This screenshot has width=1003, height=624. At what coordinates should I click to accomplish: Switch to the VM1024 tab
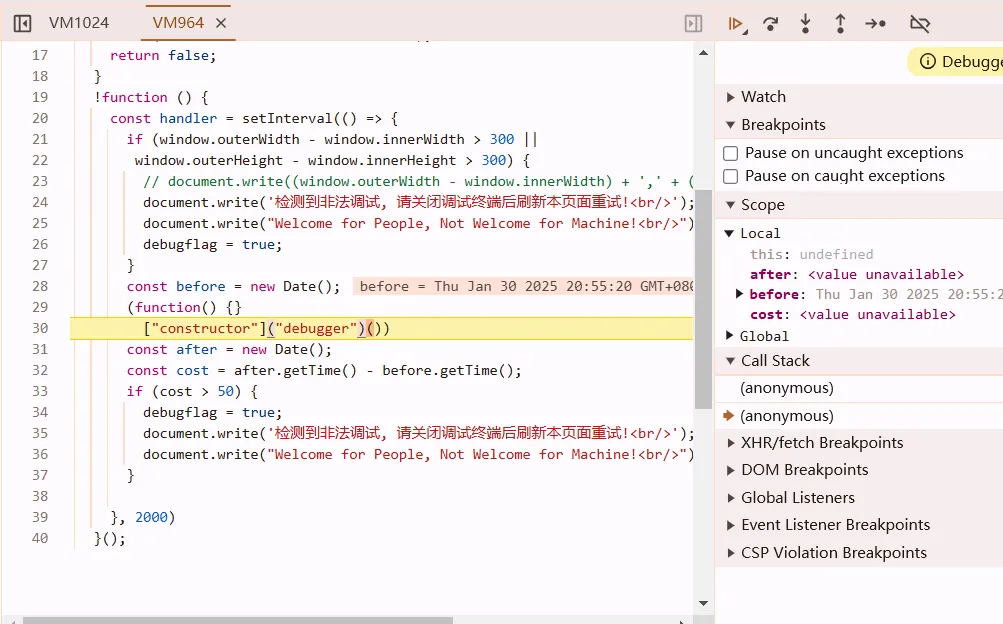click(x=79, y=23)
